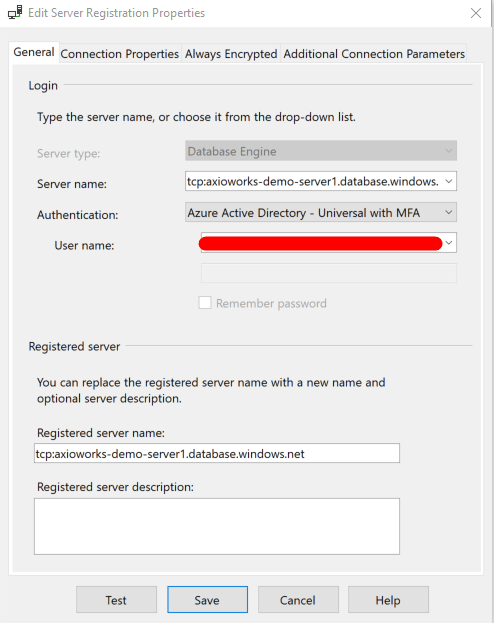Screen dimensions: 494x623
Task: Switch to the Connection Properties tab
Action: pos(120,54)
